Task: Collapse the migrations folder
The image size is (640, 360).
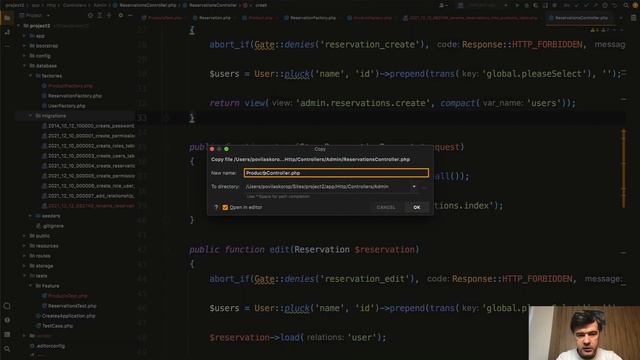Action: click(30, 116)
